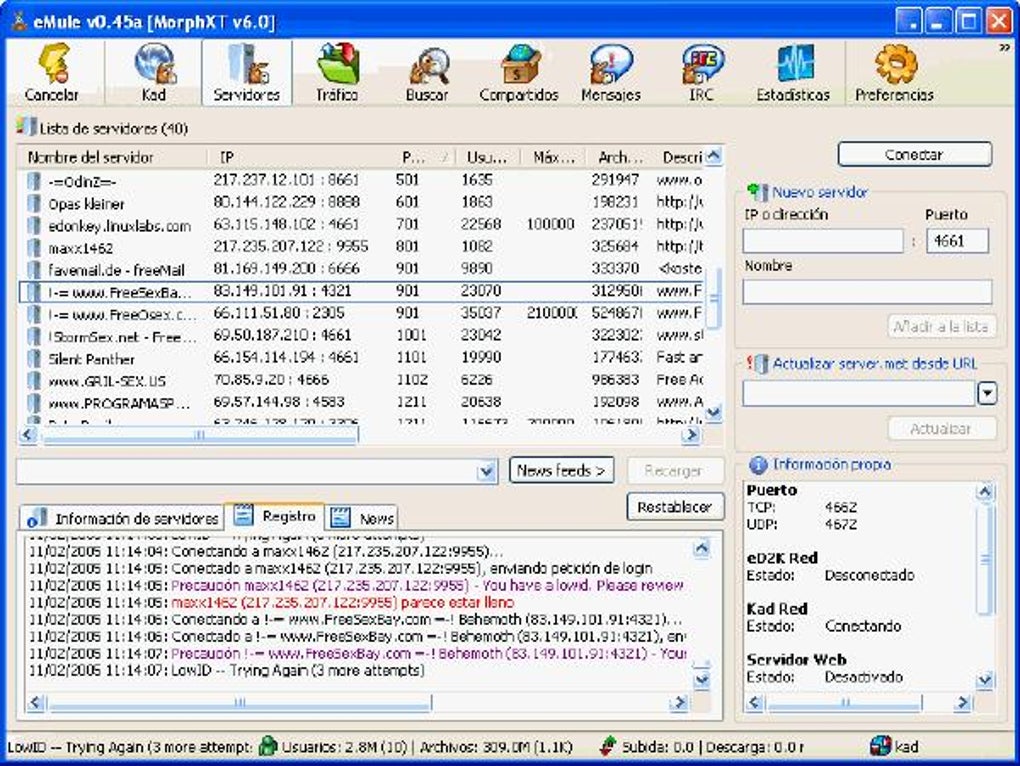Click the Actualizar server.met desde URL icon
1020x766 pixels.
758,363
